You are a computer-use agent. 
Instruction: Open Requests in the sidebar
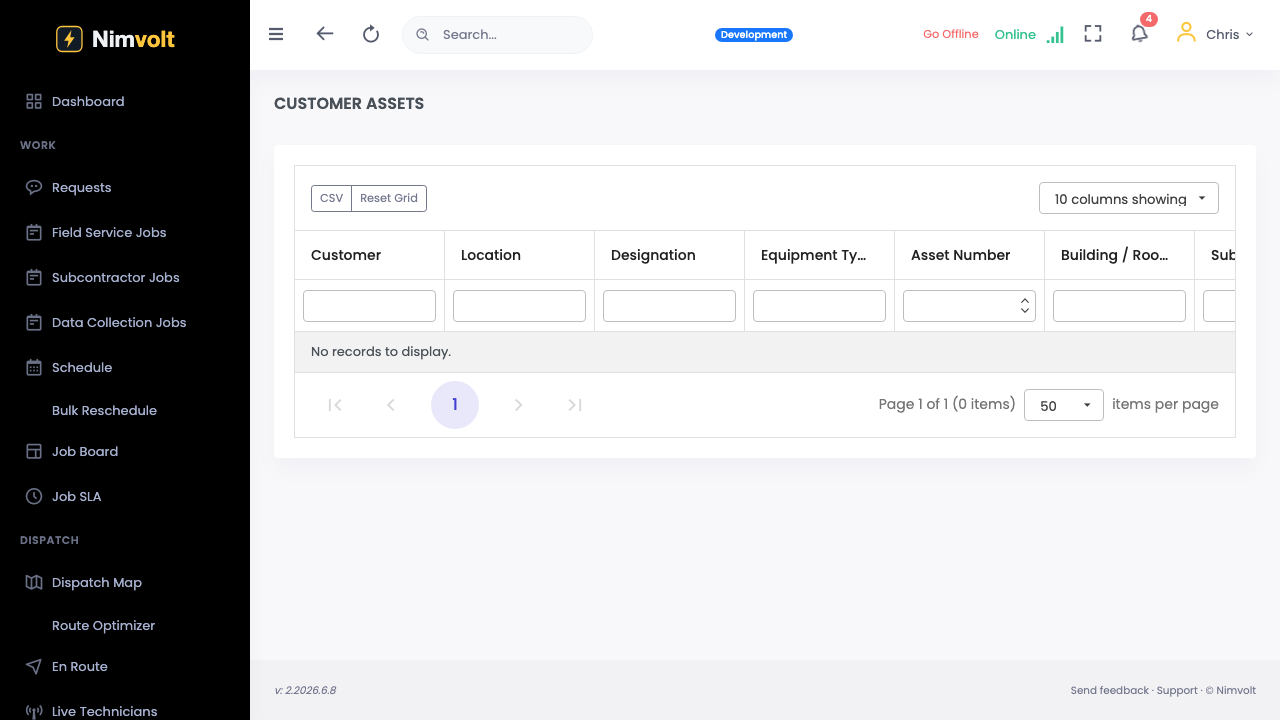[x=81, y=187]
